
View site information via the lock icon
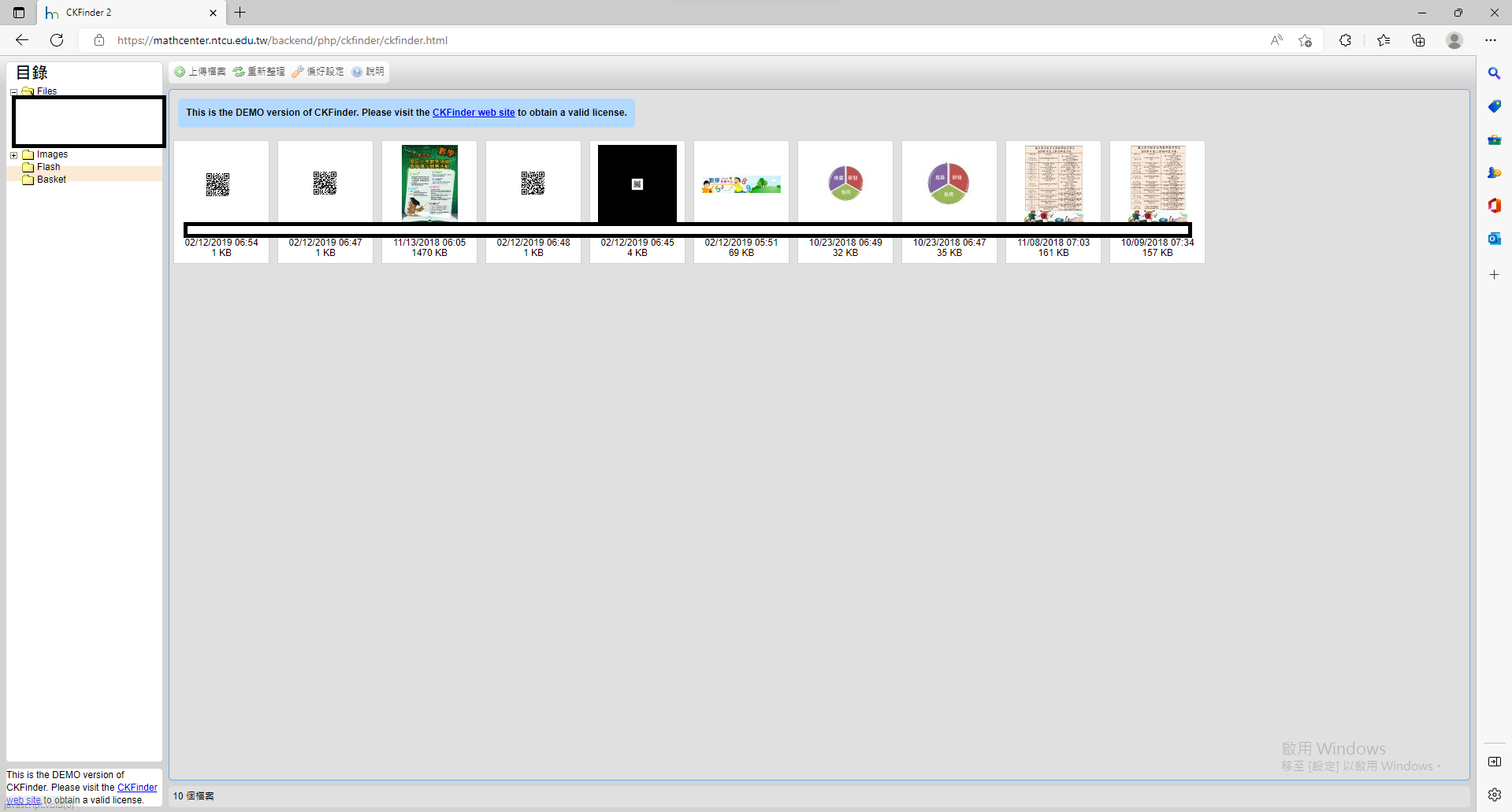point(99,40)
